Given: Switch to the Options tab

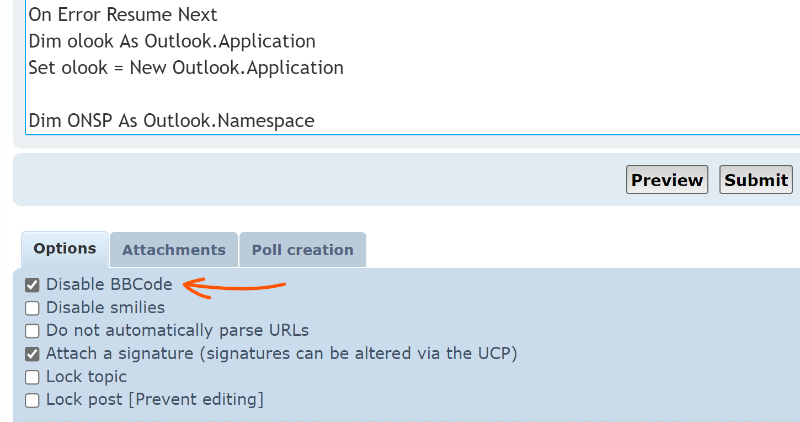Looking at the screenshot, I should [x=65, y=249].
